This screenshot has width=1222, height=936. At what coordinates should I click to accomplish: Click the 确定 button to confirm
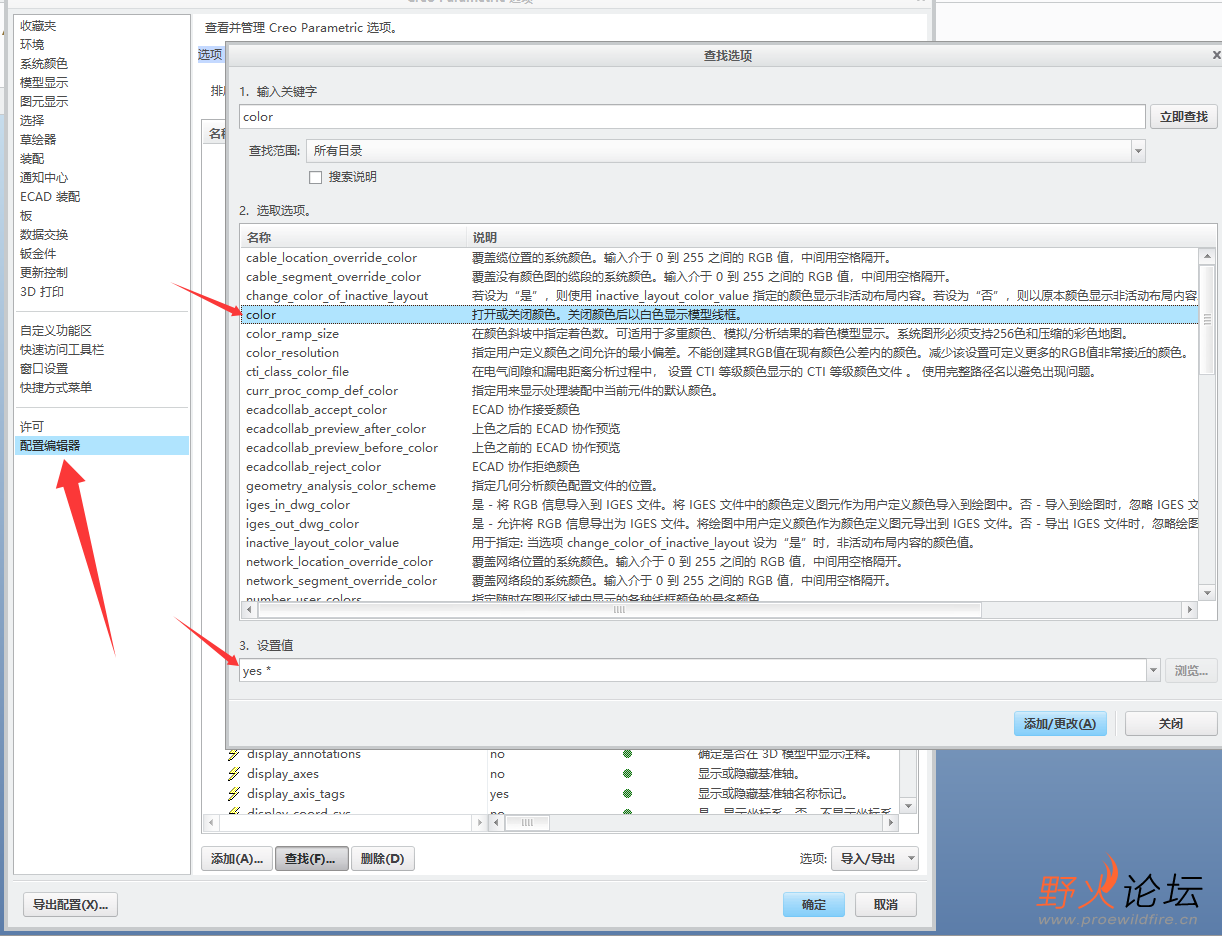tap(813, 903)
